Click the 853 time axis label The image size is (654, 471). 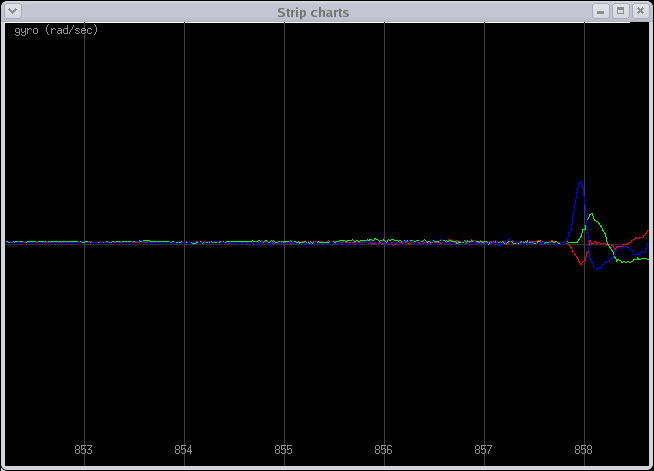[83, 450]
